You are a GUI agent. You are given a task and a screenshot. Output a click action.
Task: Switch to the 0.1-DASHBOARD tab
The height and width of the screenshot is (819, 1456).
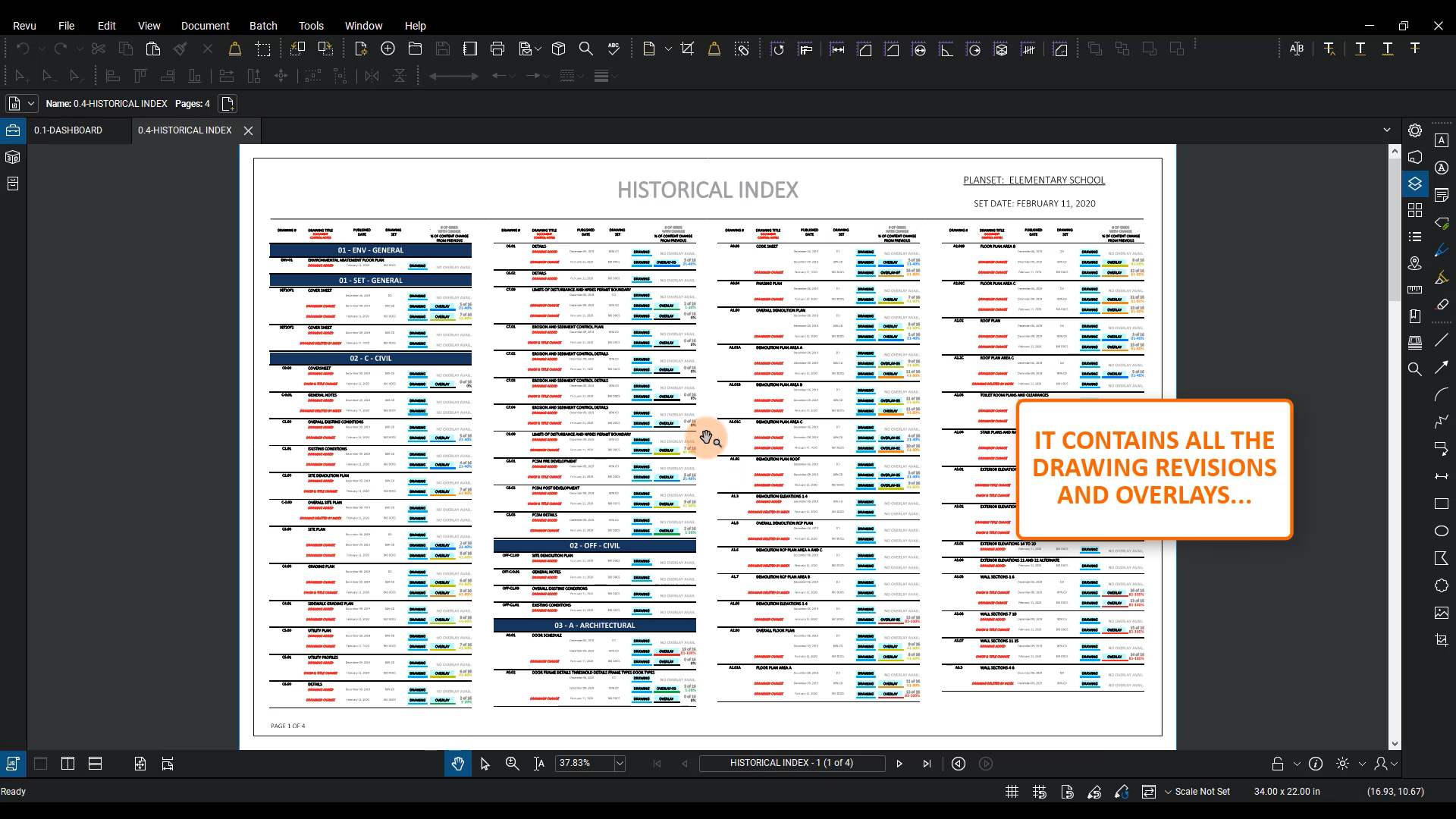(x=68, y=130)
